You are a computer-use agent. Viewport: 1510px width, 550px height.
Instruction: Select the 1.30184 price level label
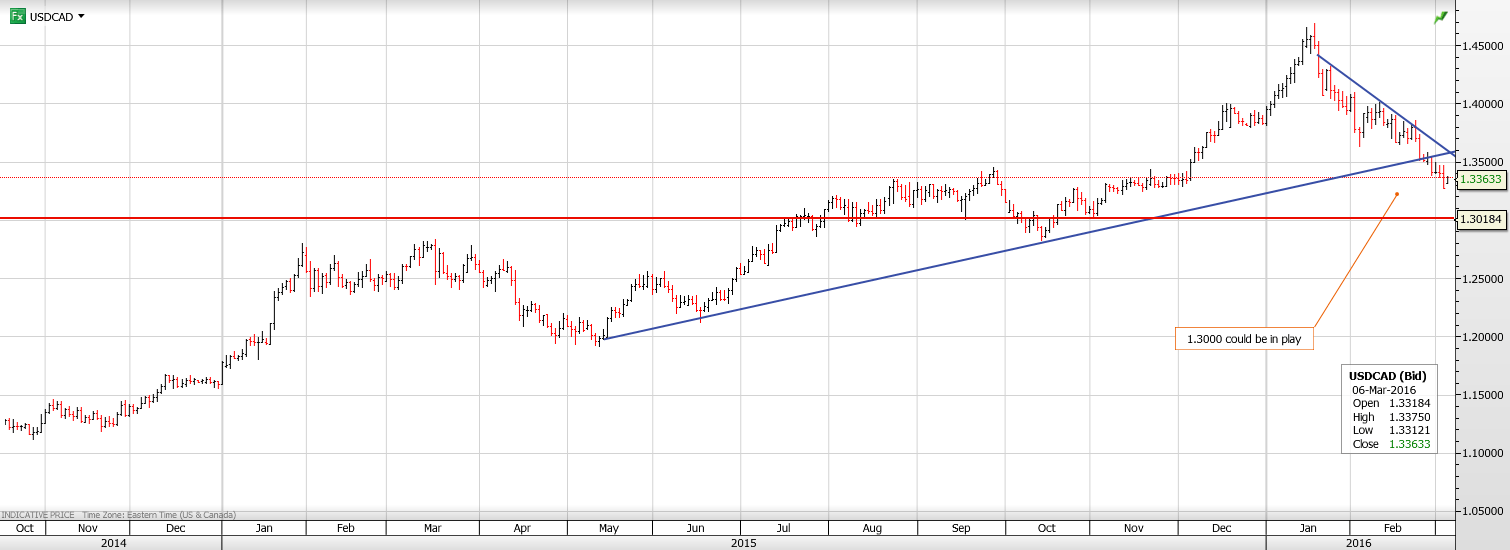(1481, 219)
